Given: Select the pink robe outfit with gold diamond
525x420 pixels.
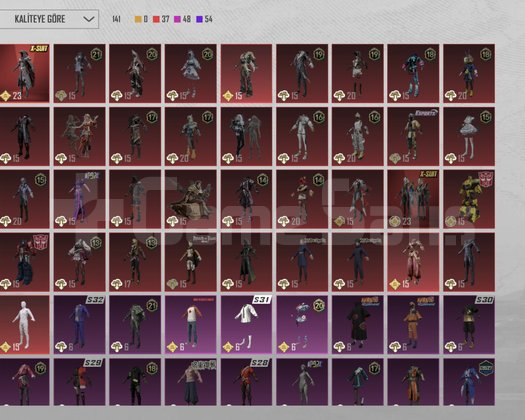Looking at the screenshot, I should [413, 262].
